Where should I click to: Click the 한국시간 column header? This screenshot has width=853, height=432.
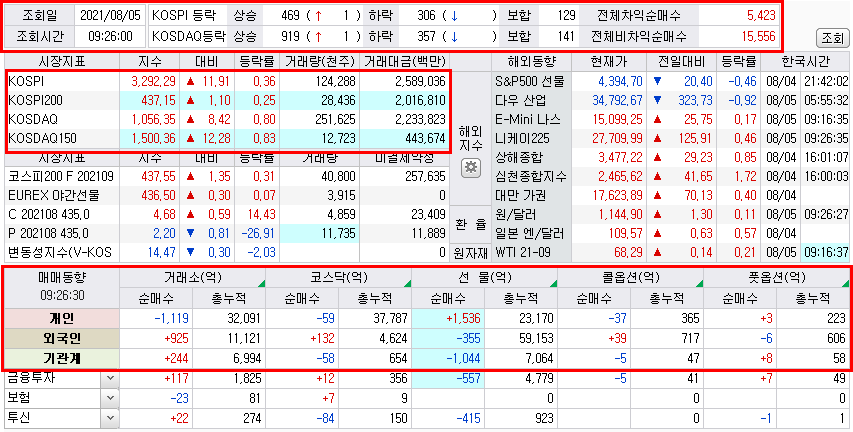coord(807,61)
